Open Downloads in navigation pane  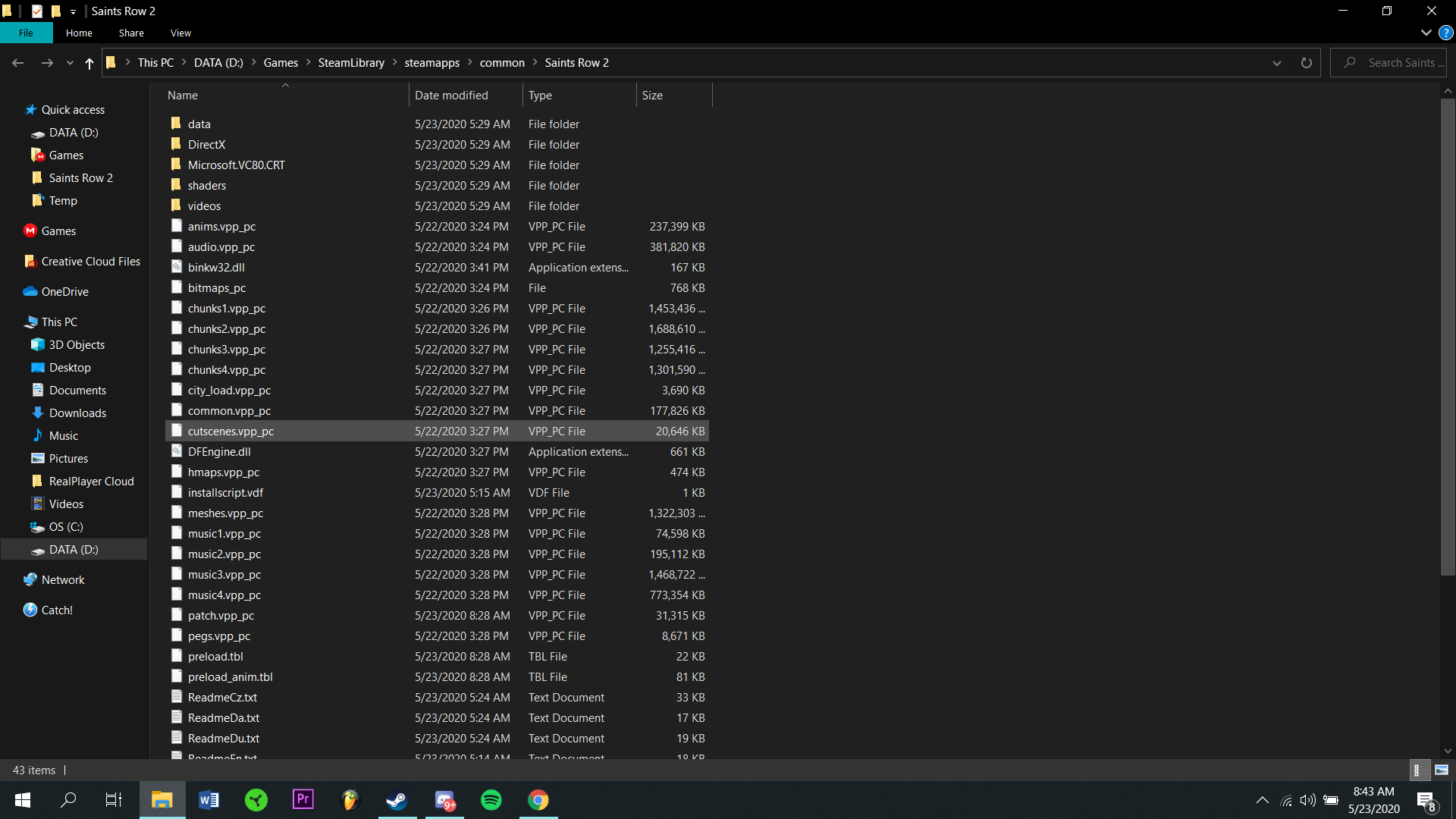tap(77, 413)
